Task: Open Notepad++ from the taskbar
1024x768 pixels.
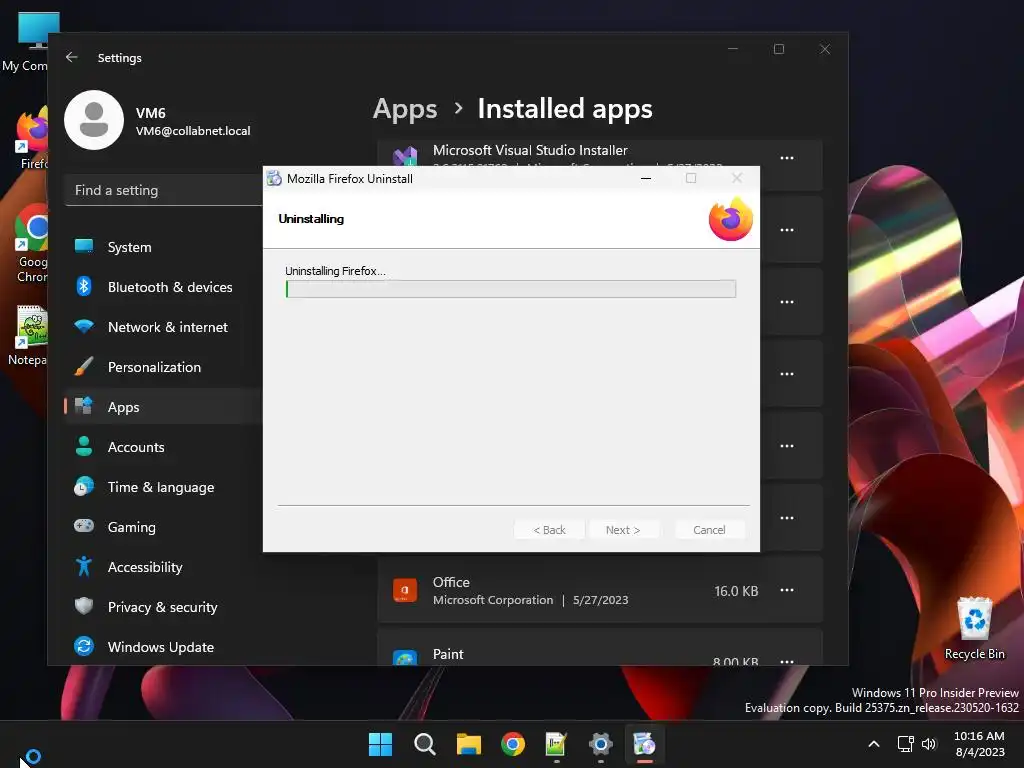Action: (x=556, y=744)
